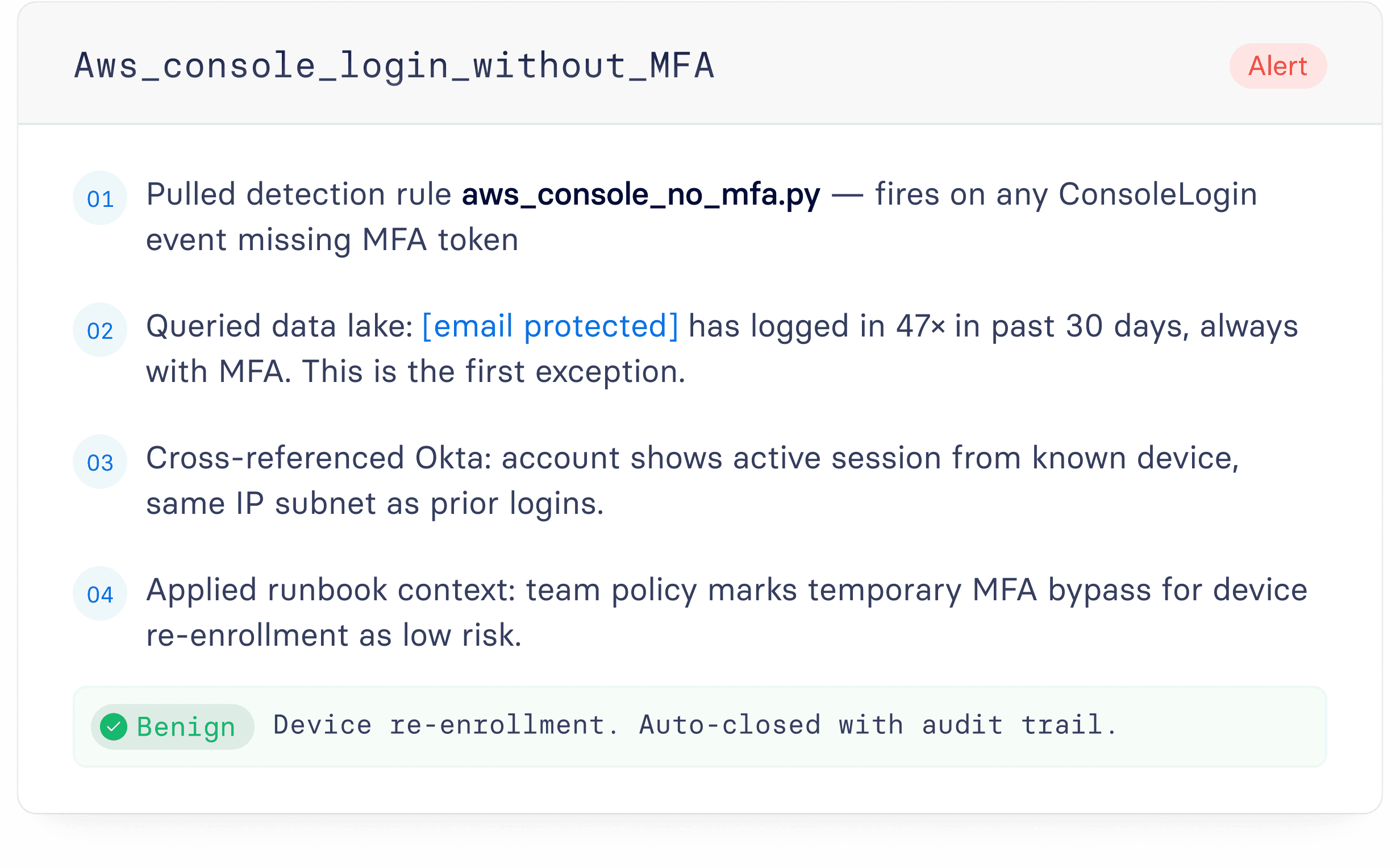Click the 'Applied runbook context' step text

click(x=331, y=590)
